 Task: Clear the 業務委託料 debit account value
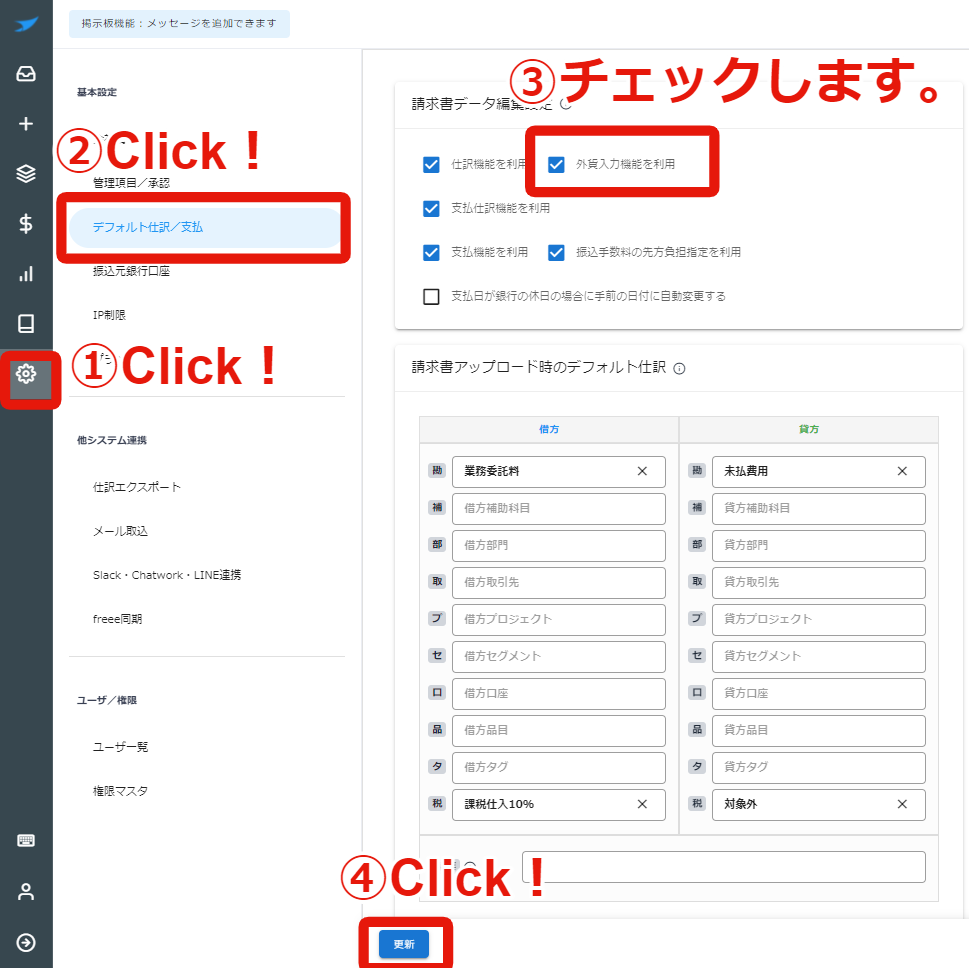[642, 471]
